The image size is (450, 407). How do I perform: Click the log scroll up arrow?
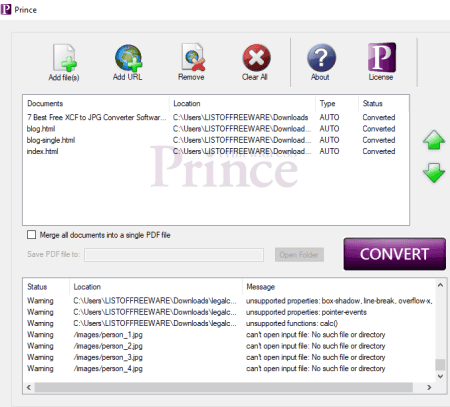click(440, 285)
